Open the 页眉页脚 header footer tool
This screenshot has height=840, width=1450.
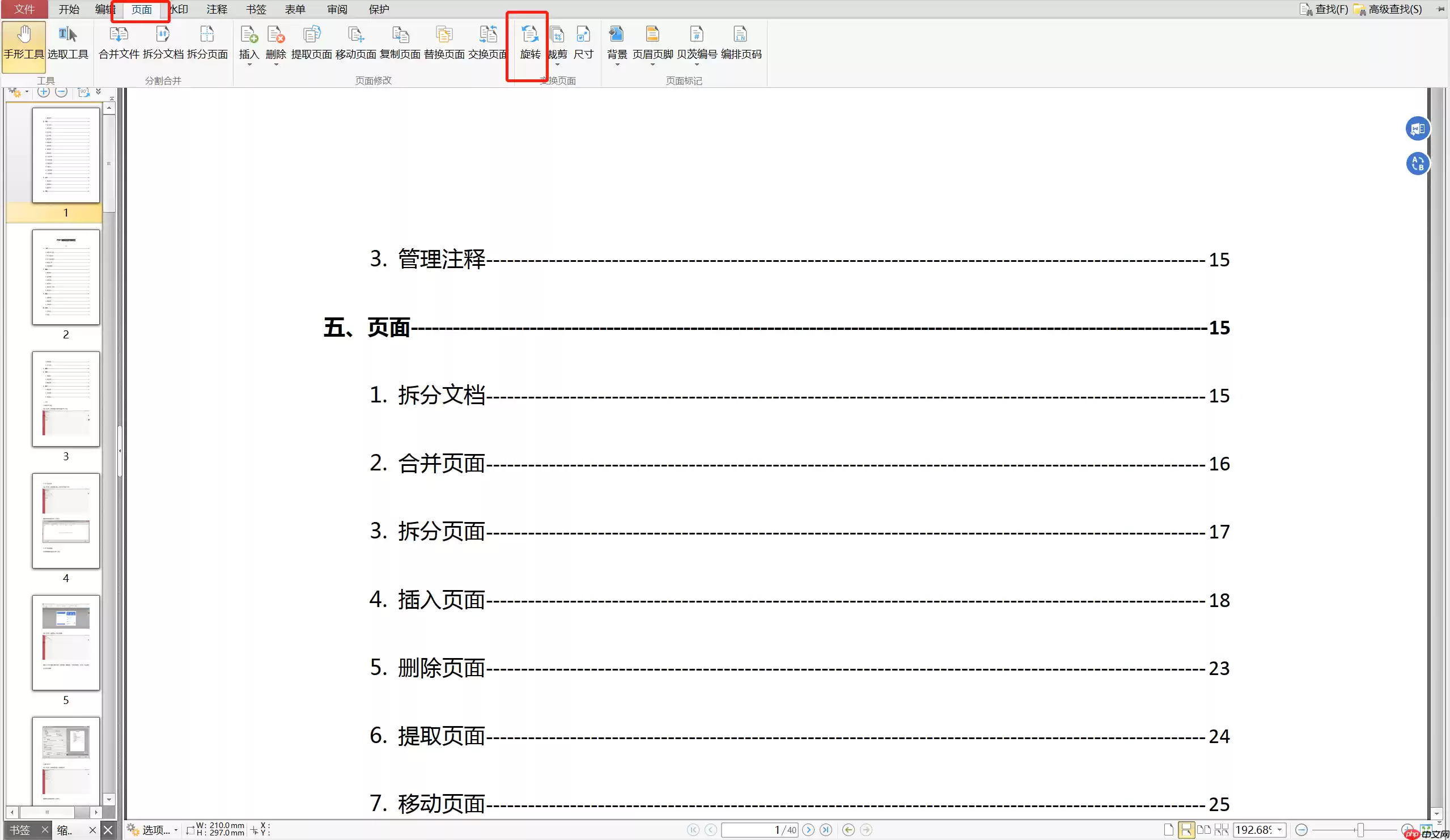click(652, 43)
